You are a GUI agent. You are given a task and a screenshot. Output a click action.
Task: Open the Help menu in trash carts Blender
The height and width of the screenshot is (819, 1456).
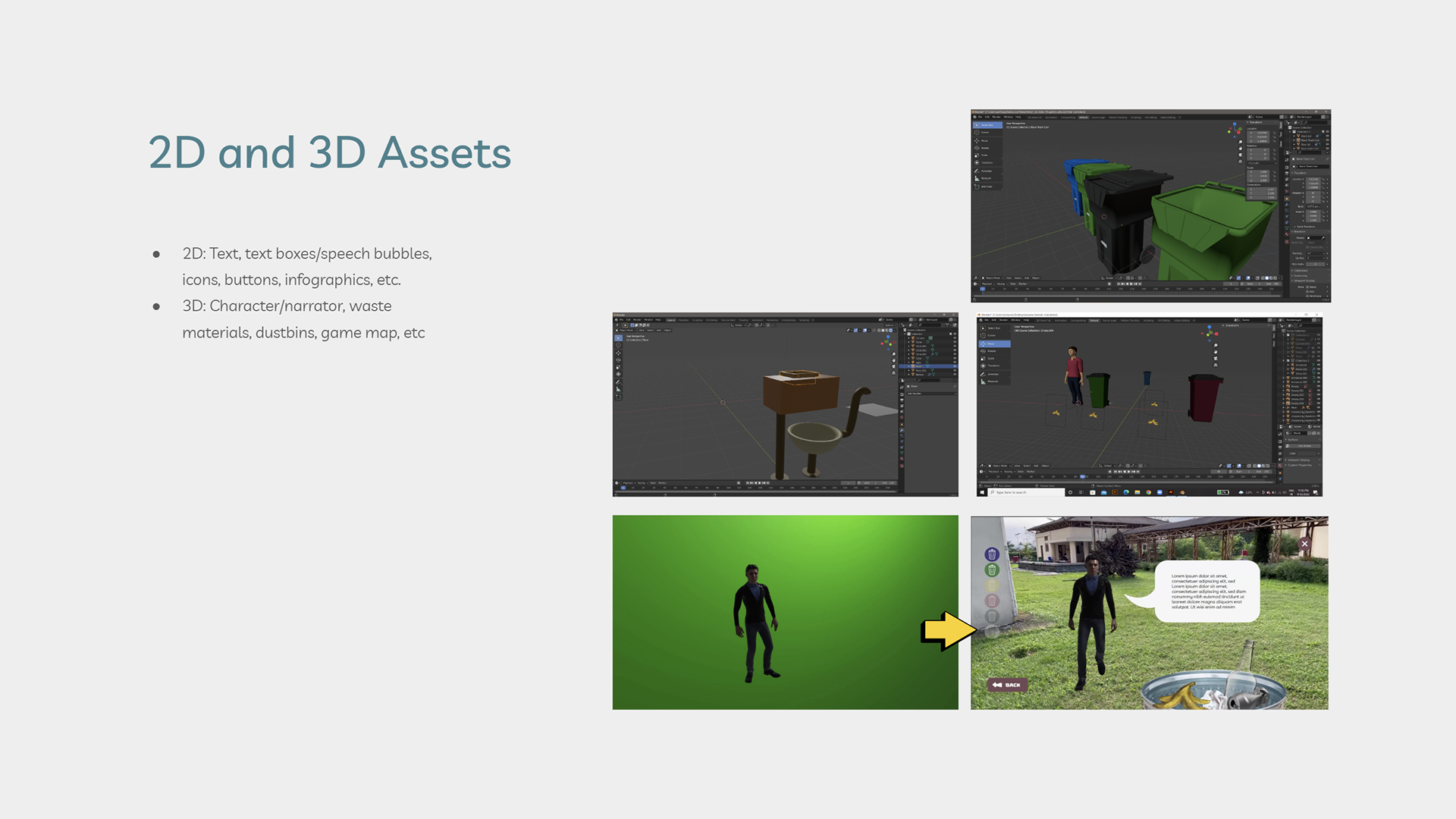point(1018,117)
